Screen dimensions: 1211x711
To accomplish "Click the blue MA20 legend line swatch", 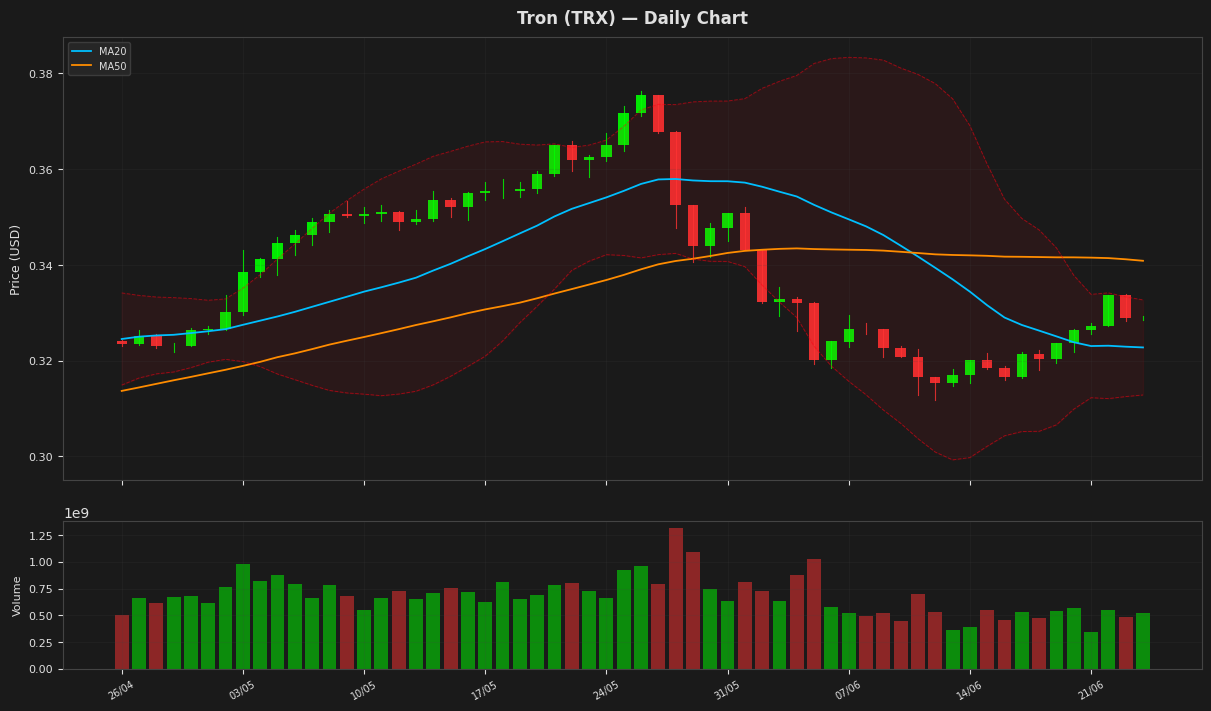I will click(x=82, y=51).
